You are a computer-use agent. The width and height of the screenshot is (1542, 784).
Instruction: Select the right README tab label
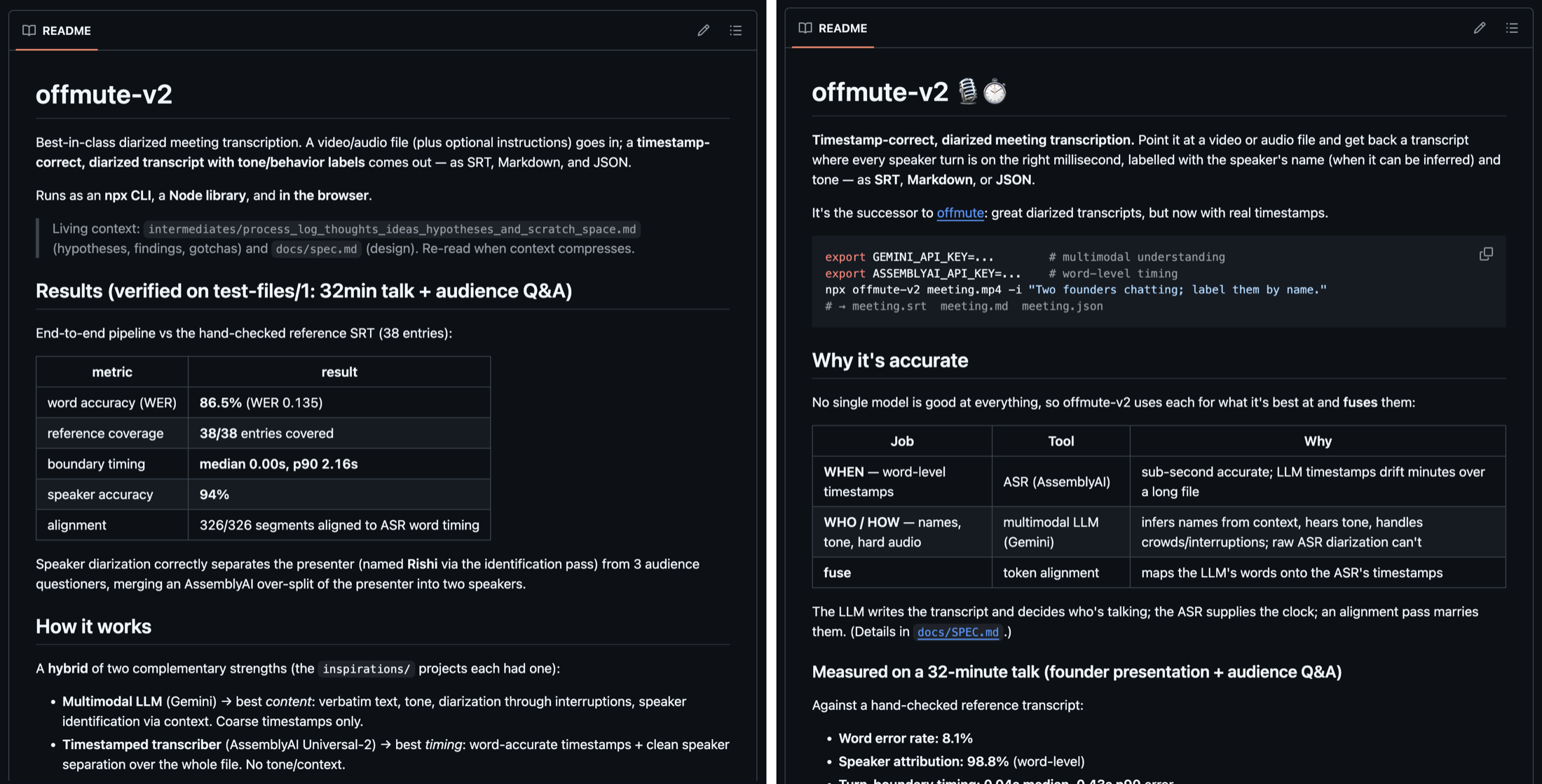click(x=843, y=28)
